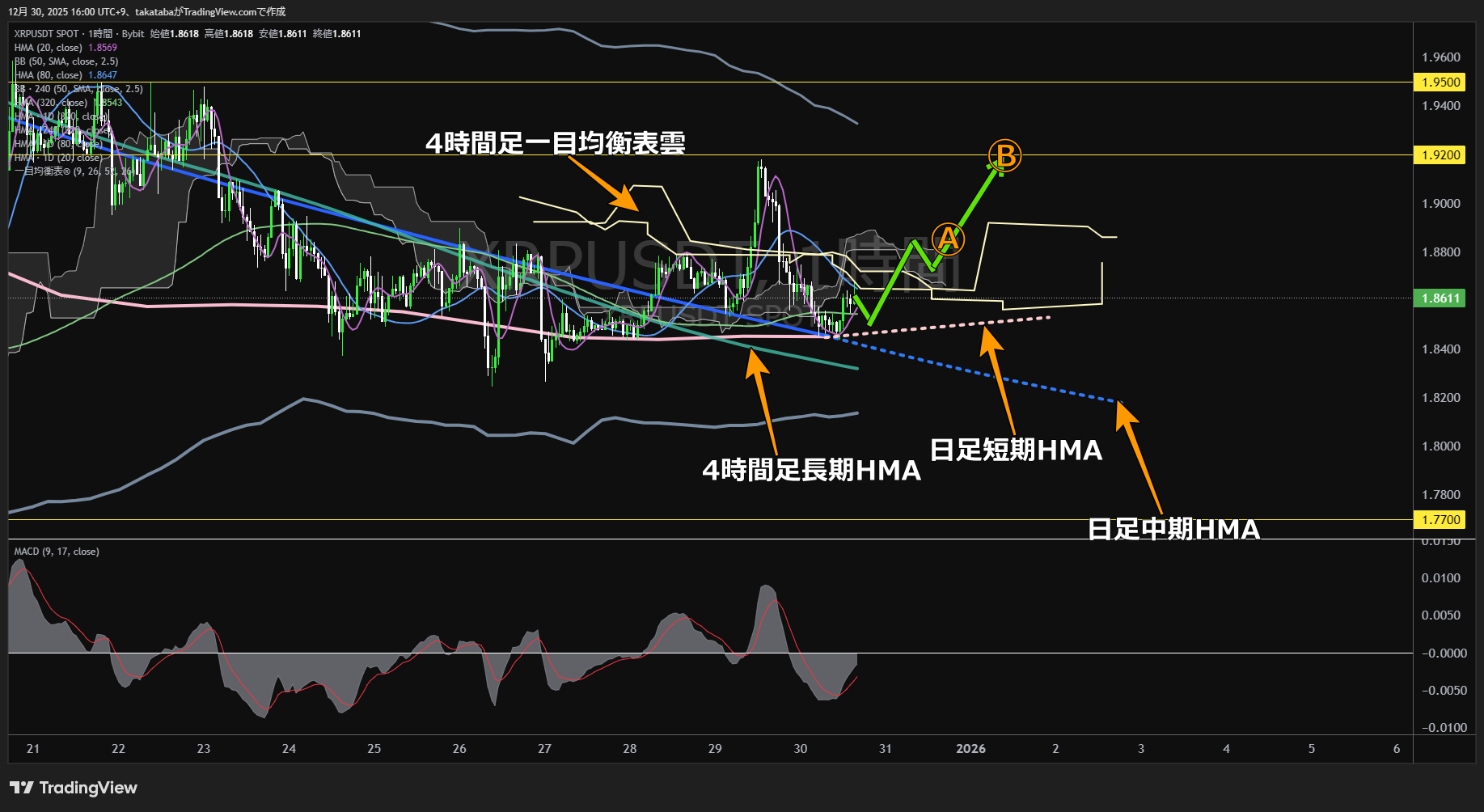This screenshot has width=1484, height=812.
Task: Select the orange Ⓐ circle marker
Action: click(948, 239)
